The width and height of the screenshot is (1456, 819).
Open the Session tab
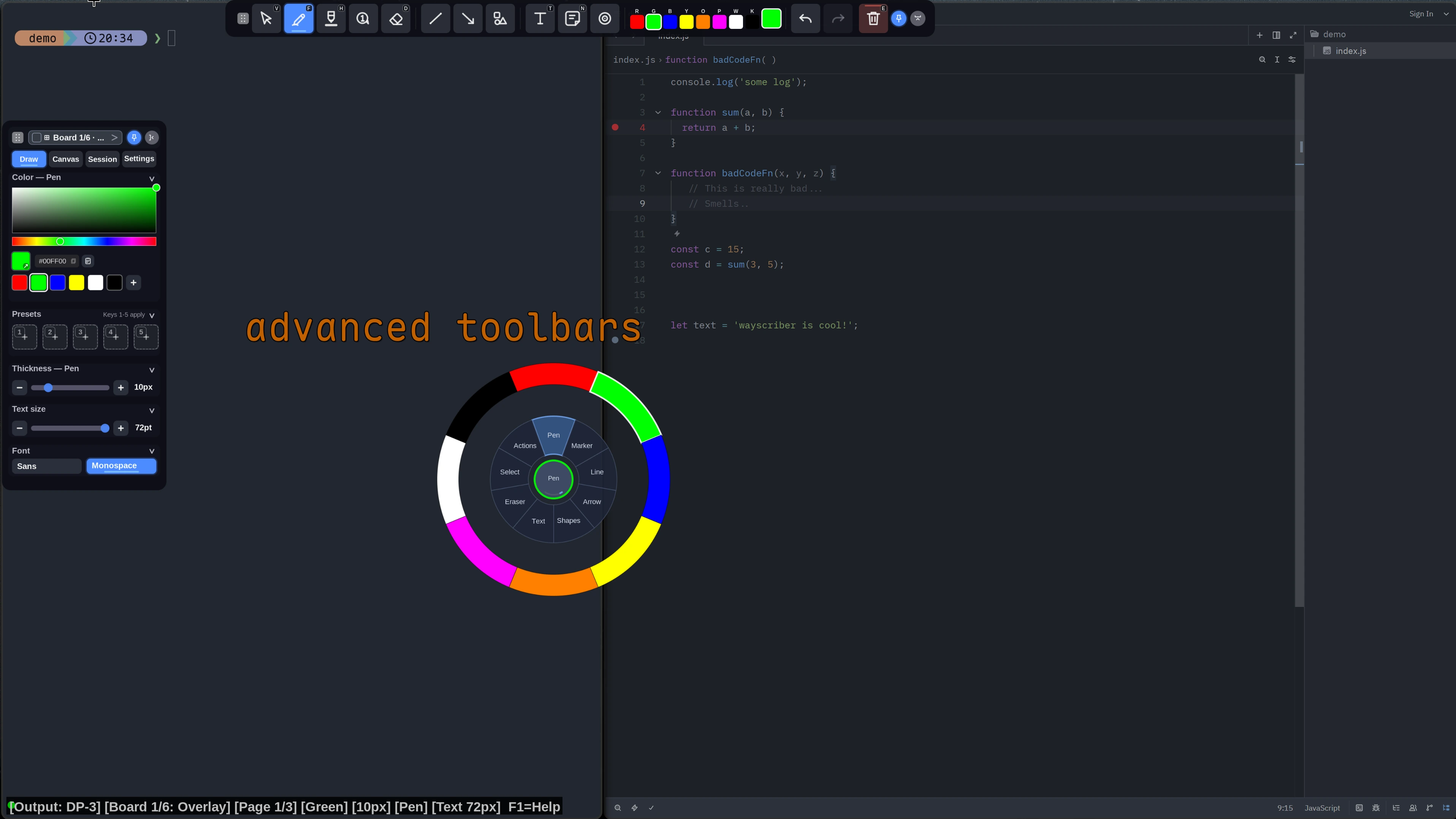click(102, 159)
